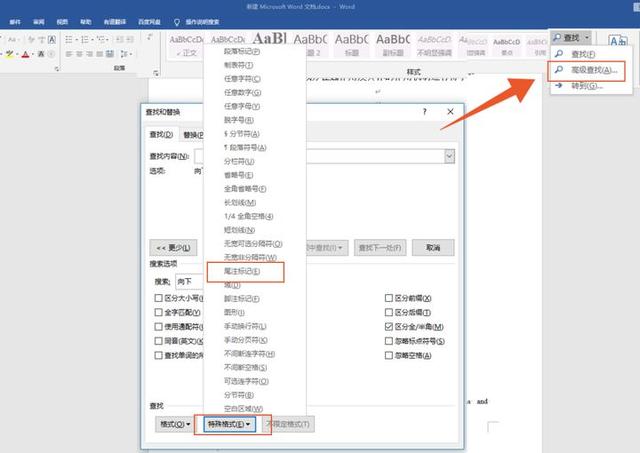Enable 同音(英文) checkbox
640x453 pixels.
pyautogui.click(x=158, y=341)
